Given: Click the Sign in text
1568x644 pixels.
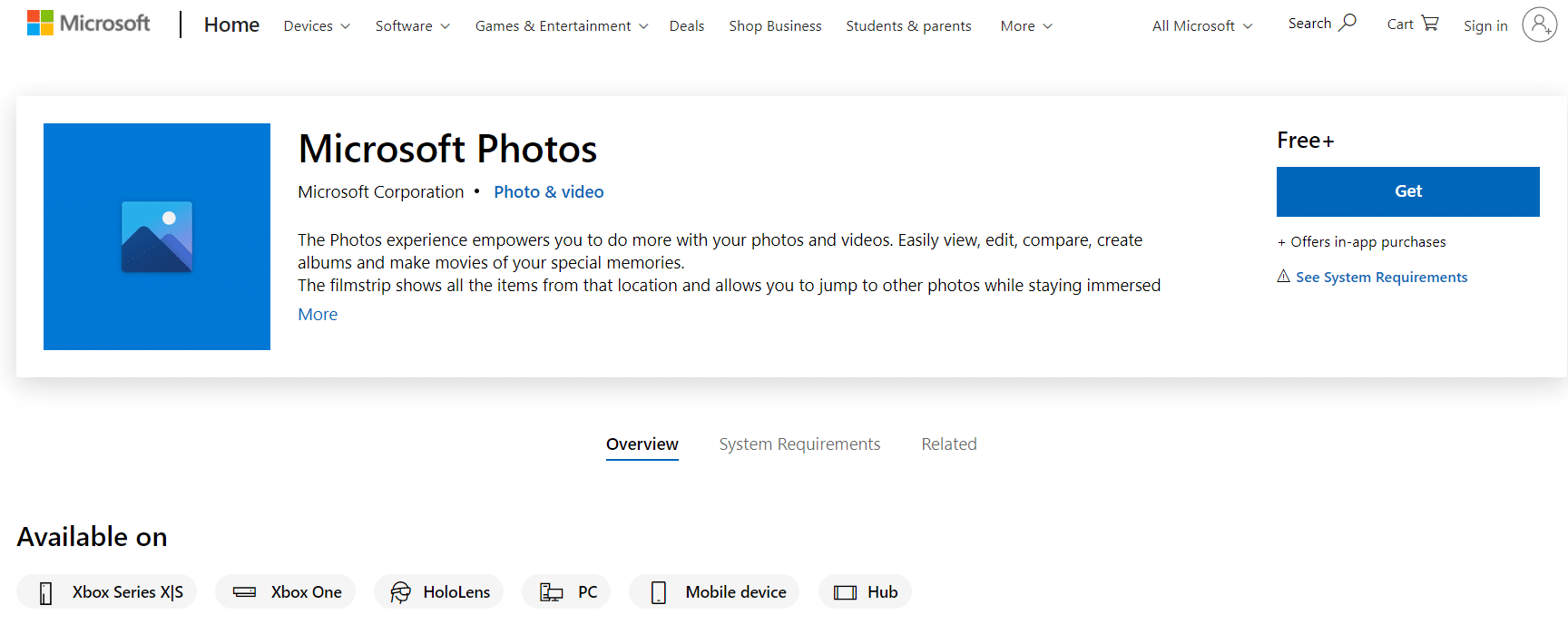Looking at the screenshot, I should tap(1485, 26).
